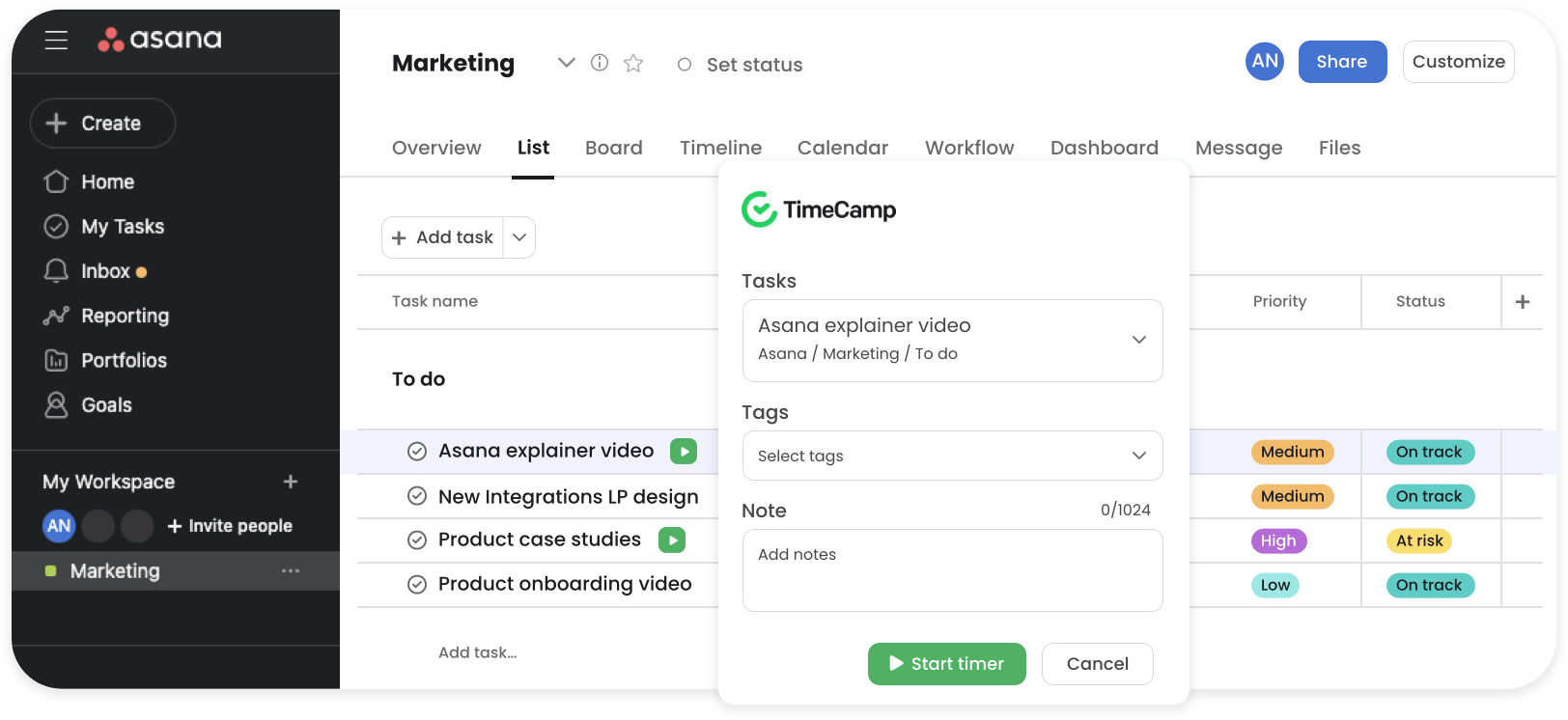
Task: Switch to the Calendar tab
Action: point(843,148)
